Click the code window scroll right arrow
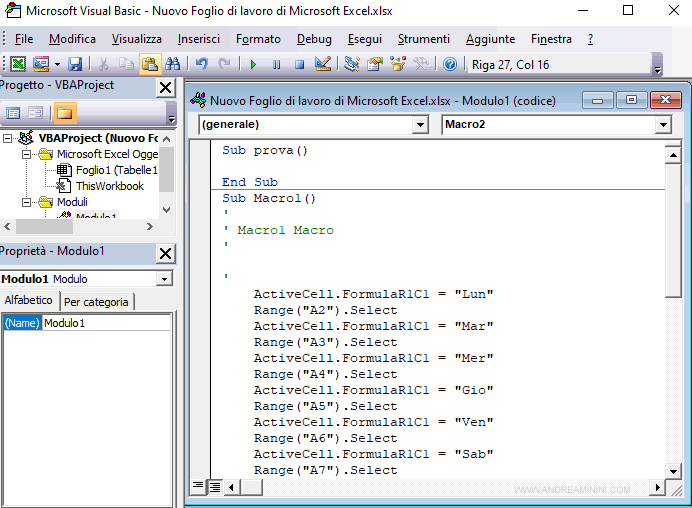Screen dimensions: 692x508 coord(658,488)
